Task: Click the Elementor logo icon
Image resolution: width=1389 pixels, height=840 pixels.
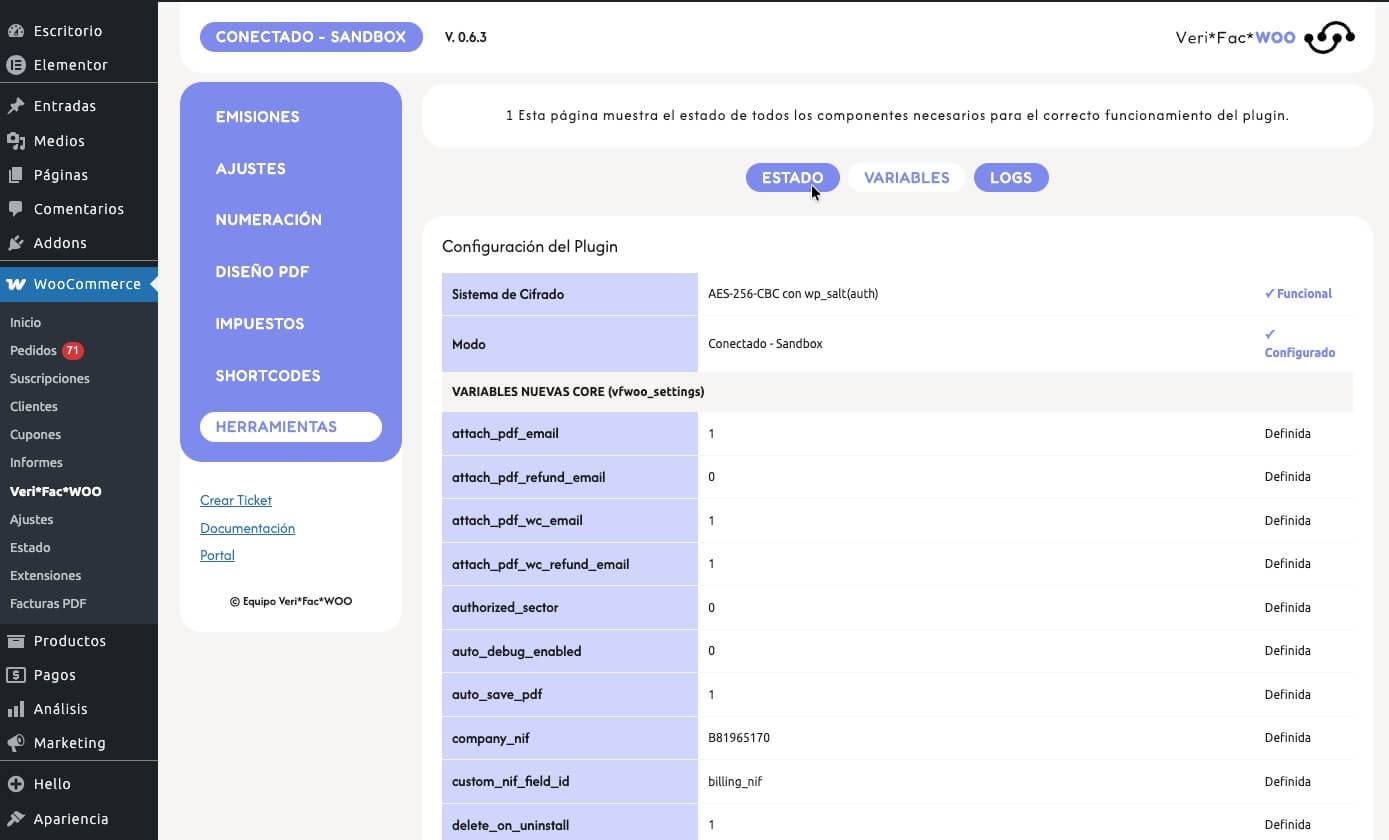Action: click(x=16, y=65)
